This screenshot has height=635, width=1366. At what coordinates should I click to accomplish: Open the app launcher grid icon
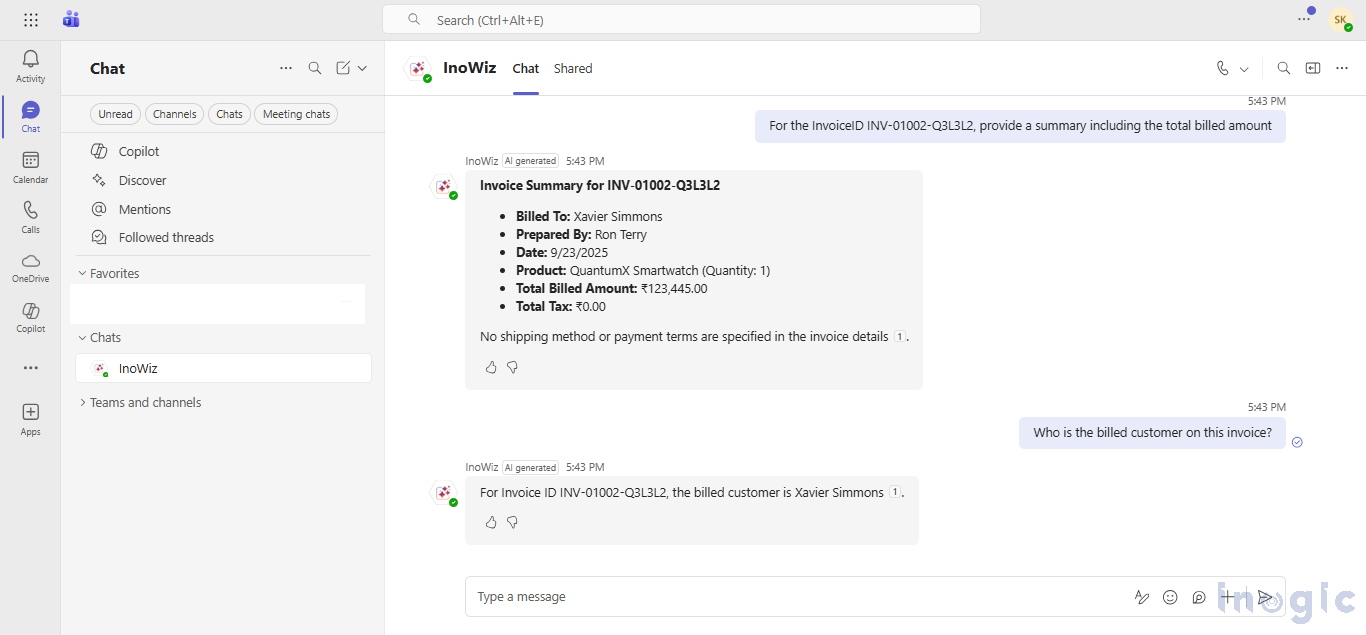click(x=31, y=20)
